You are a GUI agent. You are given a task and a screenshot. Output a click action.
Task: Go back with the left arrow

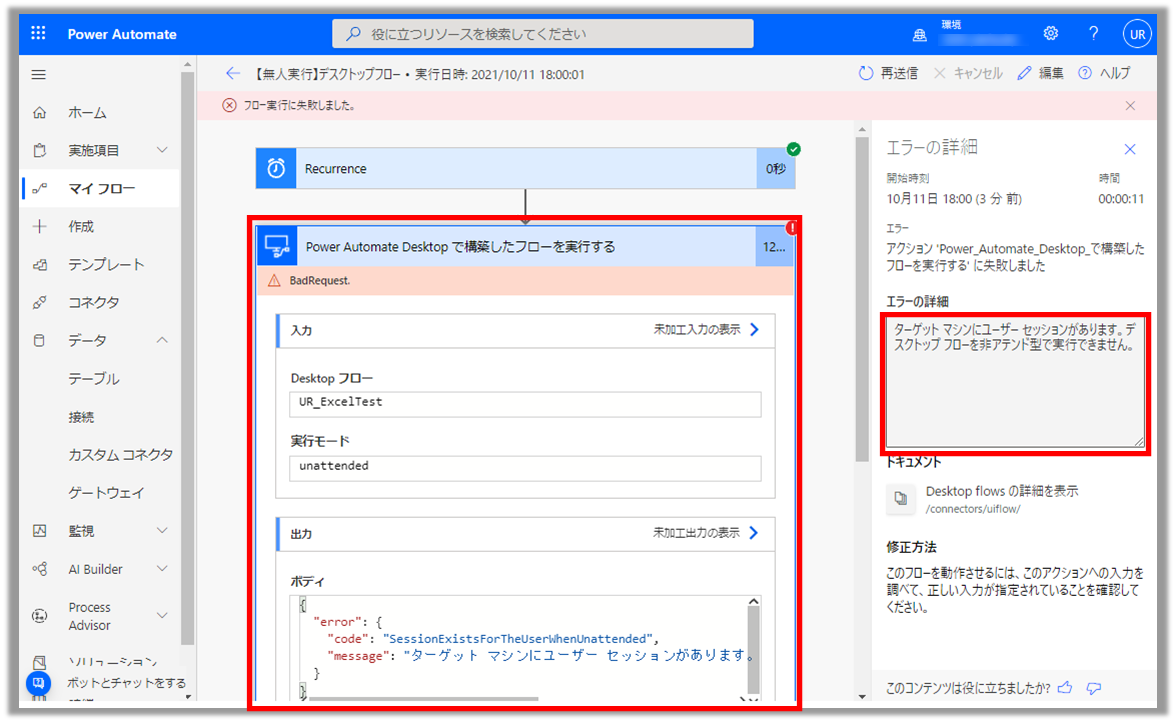tap(232, 73)
